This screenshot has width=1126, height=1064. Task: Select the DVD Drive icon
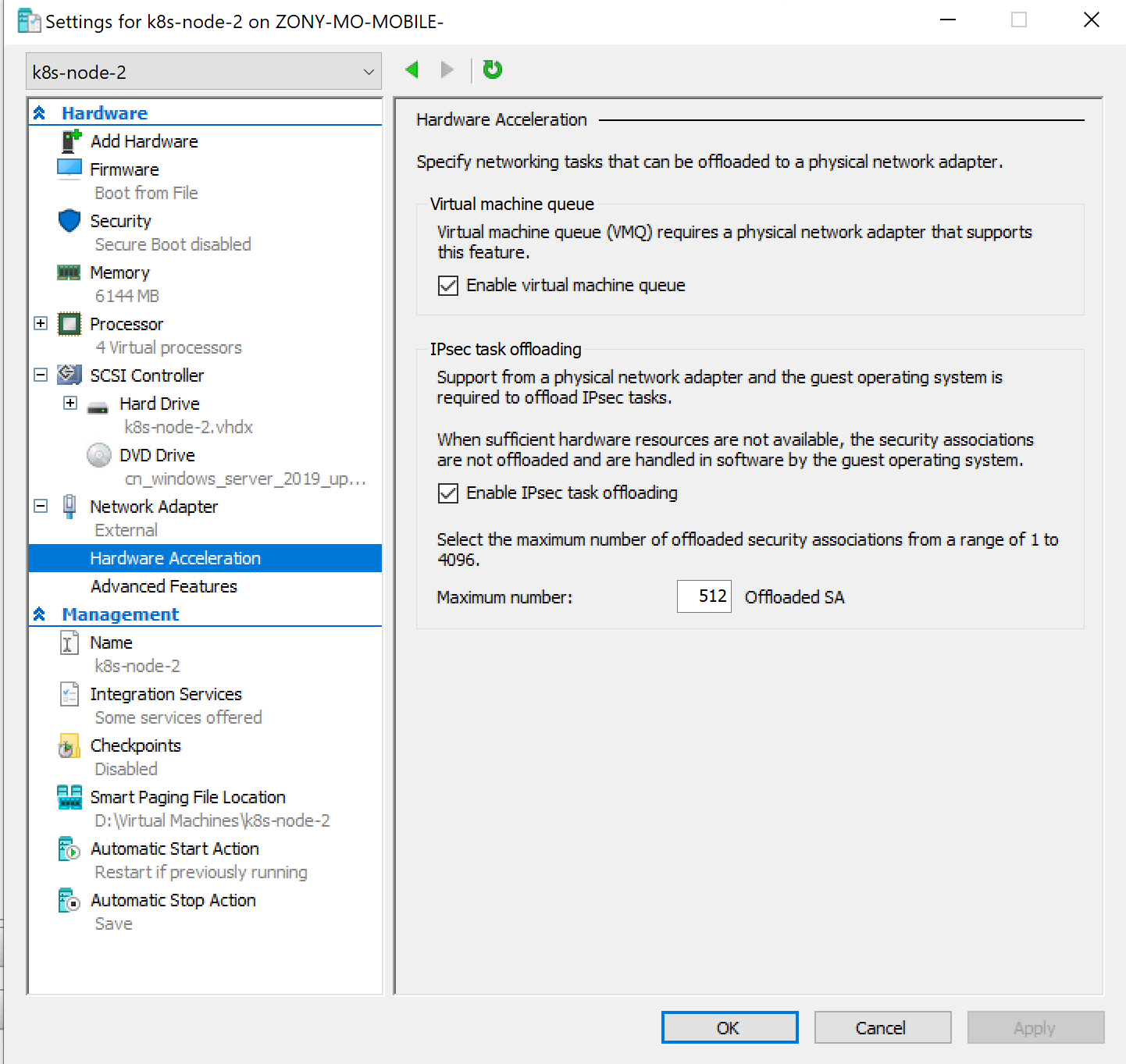(99, 455)
